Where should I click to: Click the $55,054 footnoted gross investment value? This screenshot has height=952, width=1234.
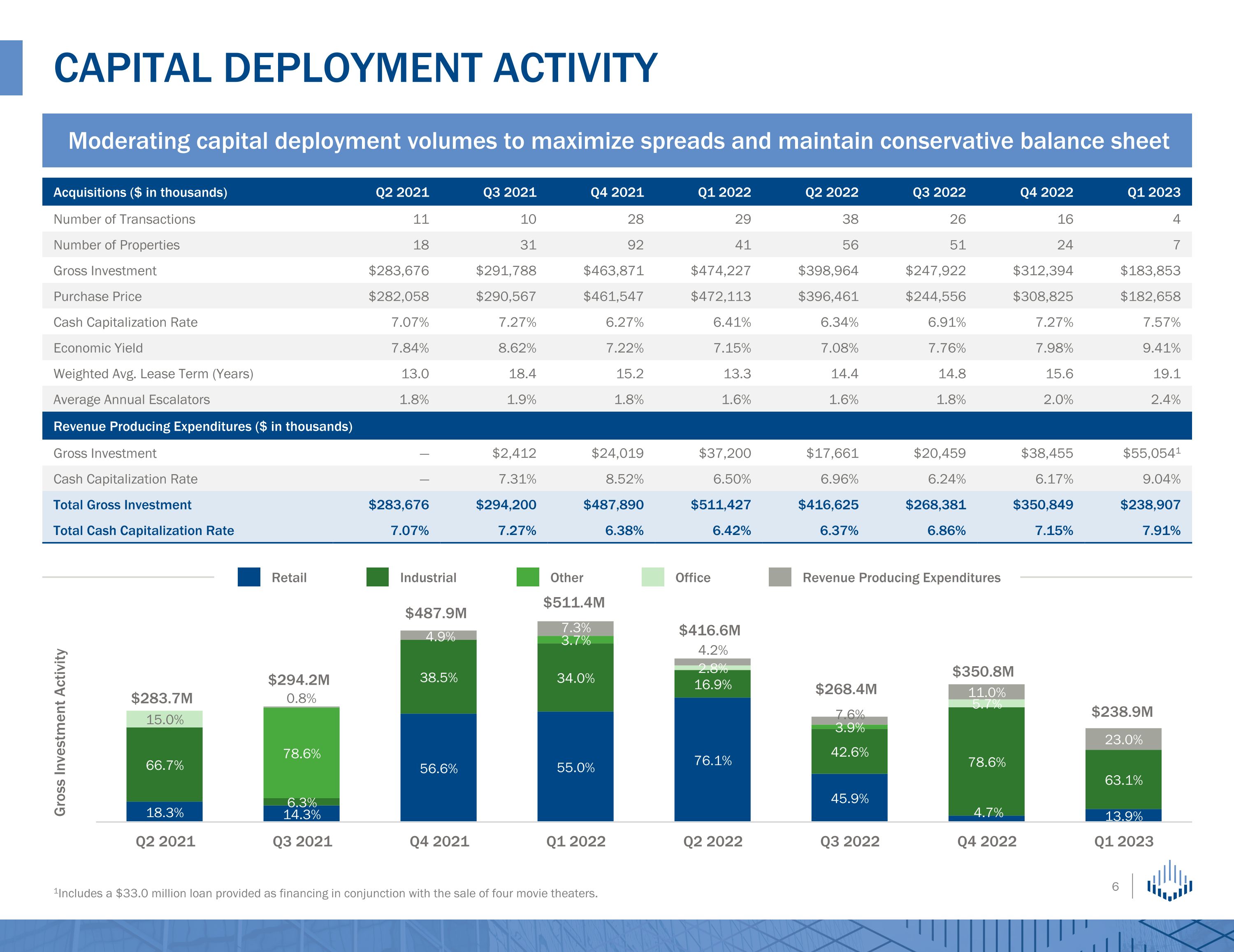click(x=1150, y=453)
